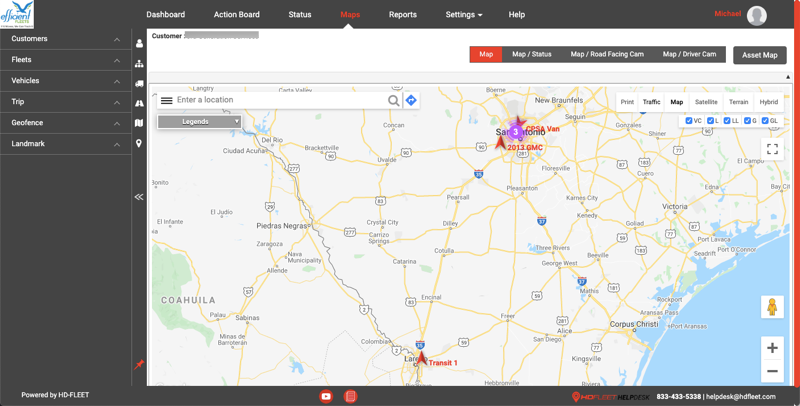Open the purple cluster marker labeled 3
The image size is (800, 406).
515,132
